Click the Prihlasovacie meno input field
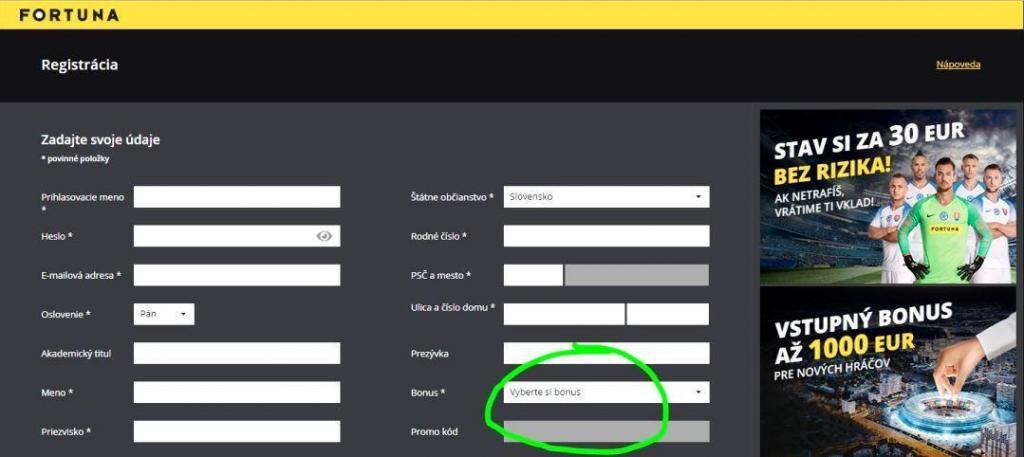Image resolution: width=1024 pixels, height=457 pixels. pyautogui.click(x=237, y=197)
